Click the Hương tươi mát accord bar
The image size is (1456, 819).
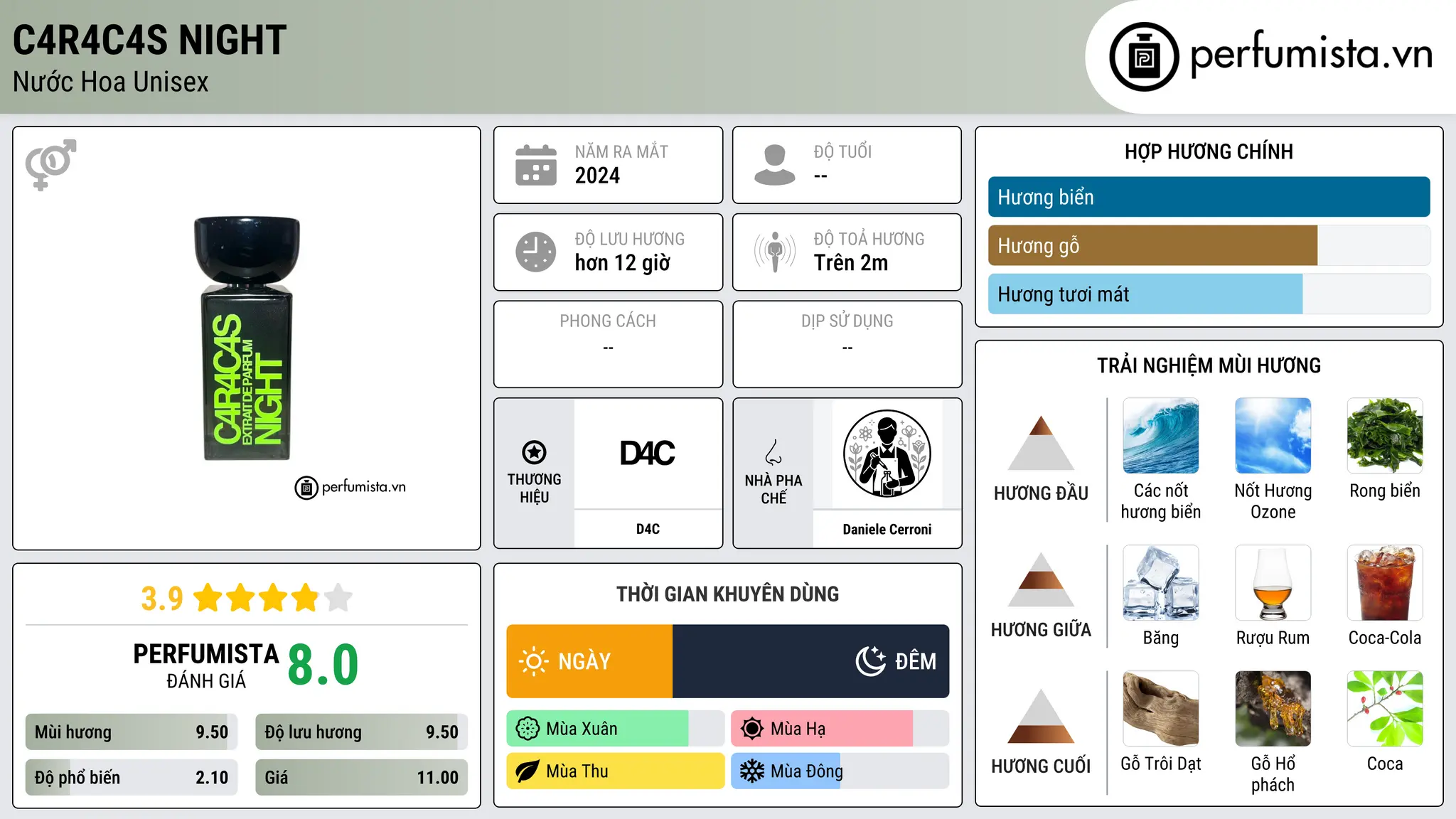pos(1209,294)
